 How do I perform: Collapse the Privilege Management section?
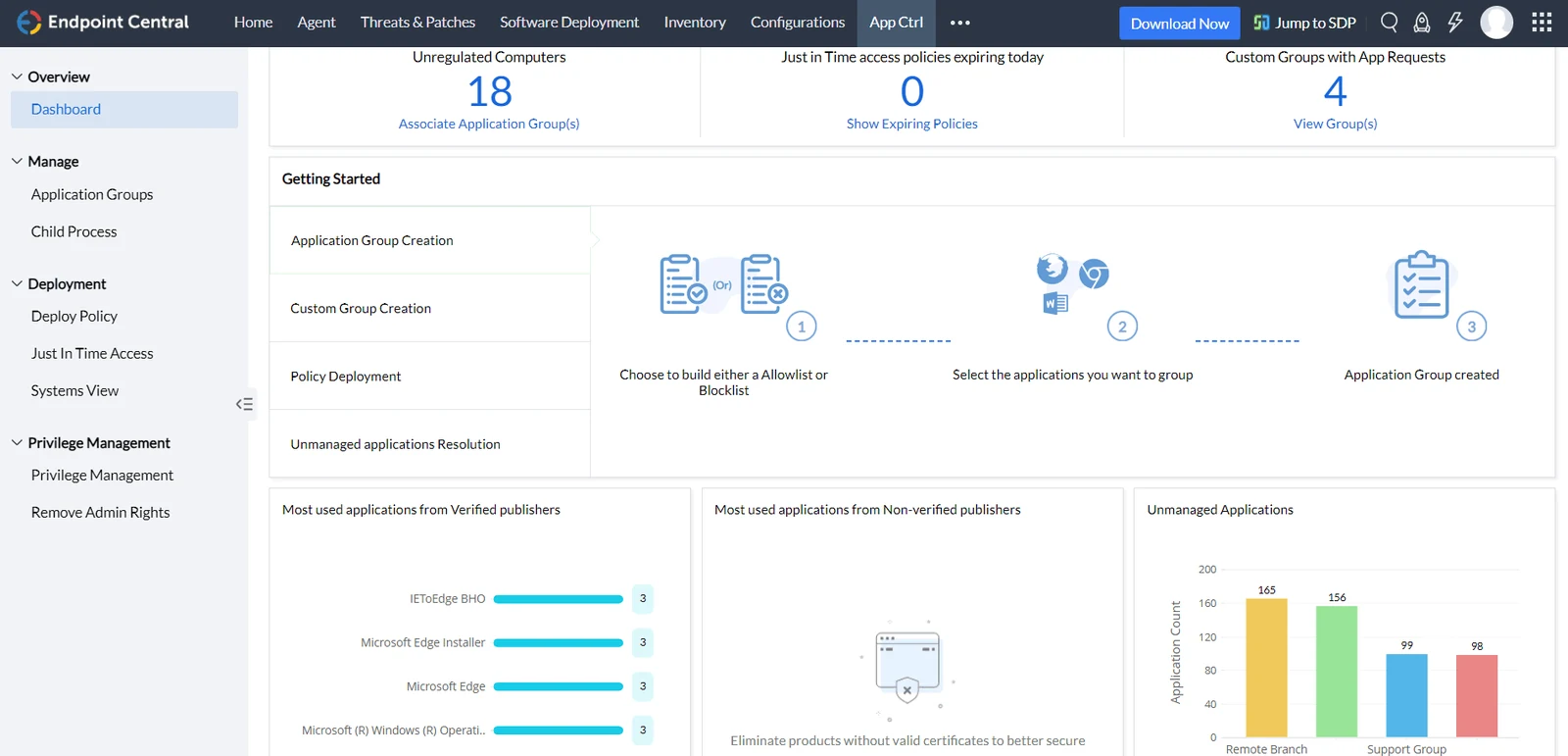click(x=17, y=442)
